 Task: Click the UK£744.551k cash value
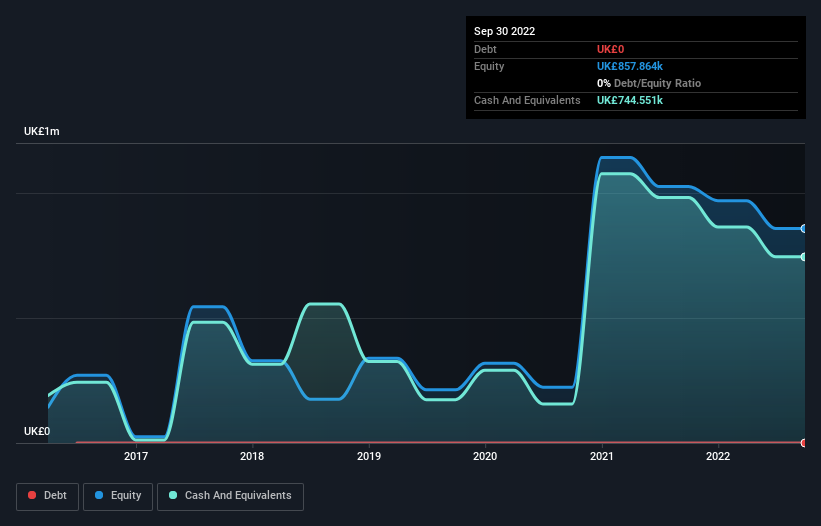630,100
